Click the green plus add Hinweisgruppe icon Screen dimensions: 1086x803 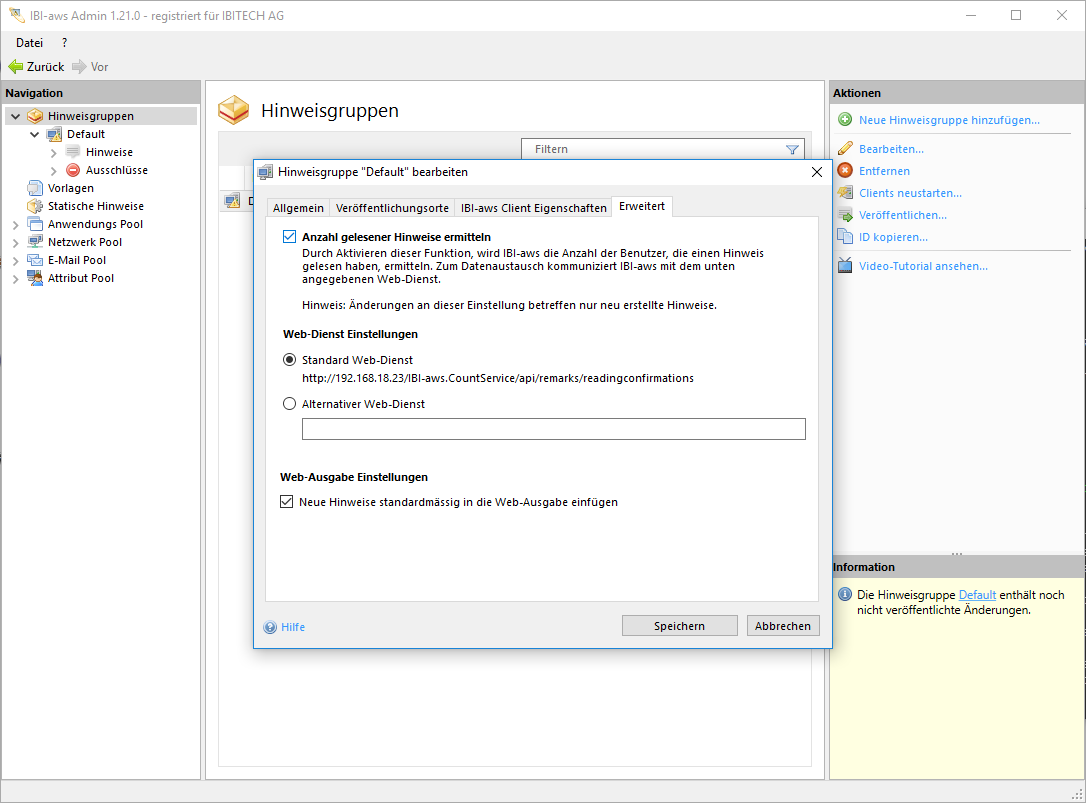845,120
